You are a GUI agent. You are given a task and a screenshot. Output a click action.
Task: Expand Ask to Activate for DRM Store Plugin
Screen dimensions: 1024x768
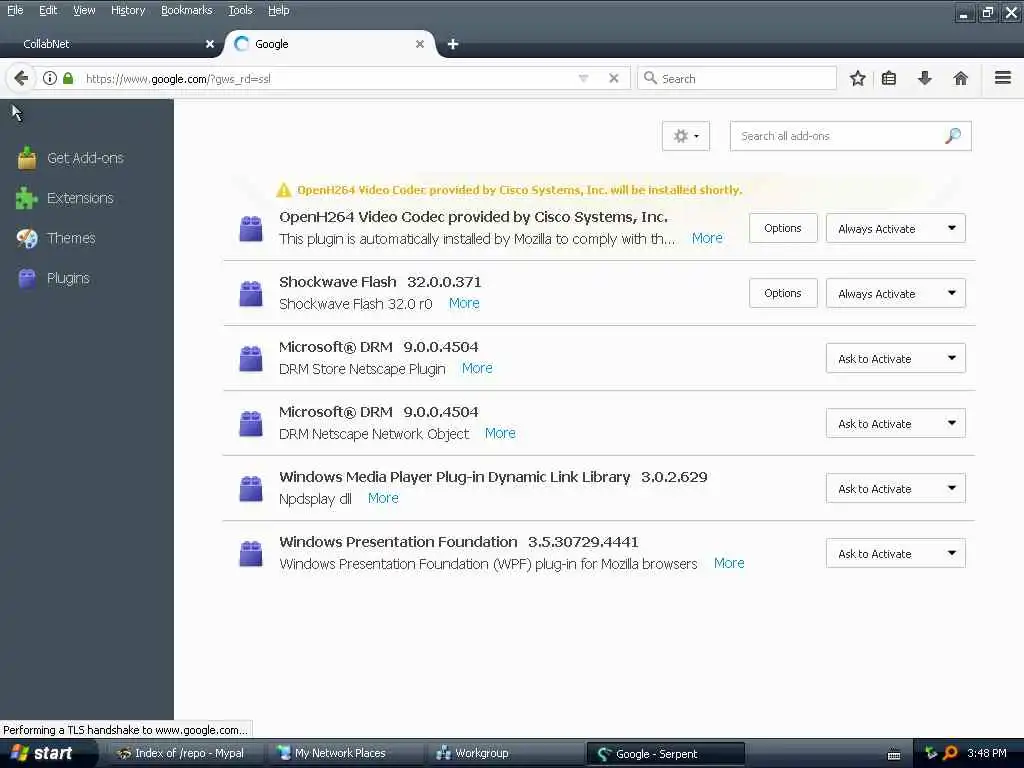(x=895, y=359)
